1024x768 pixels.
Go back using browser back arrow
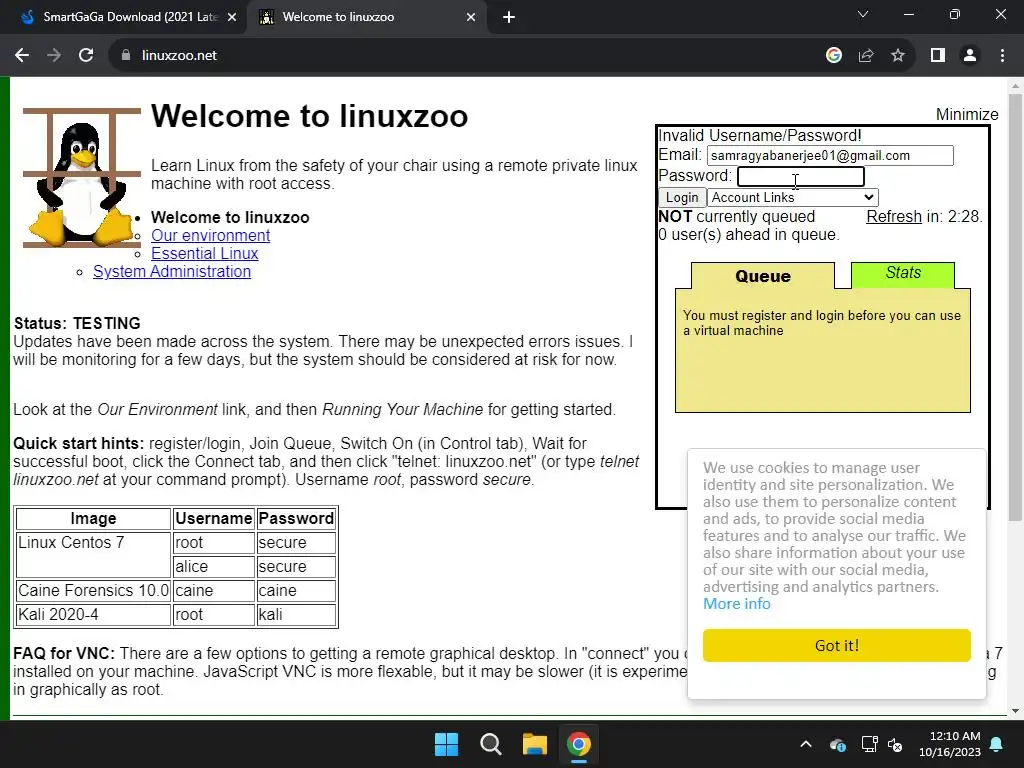click(x=22, y=56)
